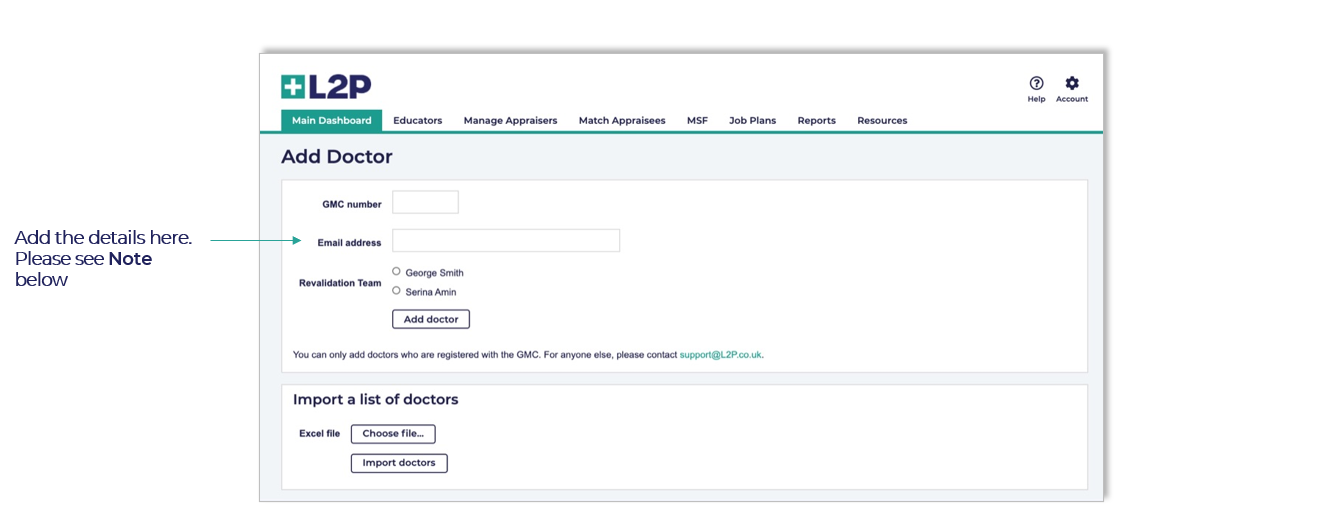
Task: Select George Smith revalidation team radio
Action: [x=397, y=271]
